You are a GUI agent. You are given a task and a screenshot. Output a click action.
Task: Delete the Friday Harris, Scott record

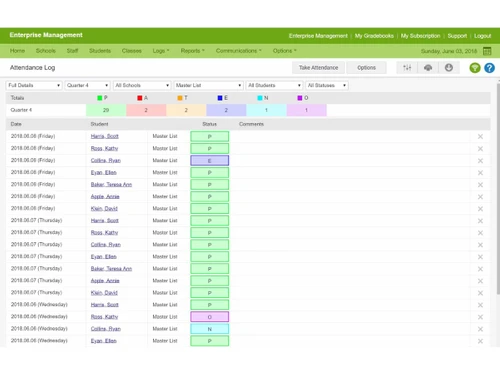click(480, 136)
